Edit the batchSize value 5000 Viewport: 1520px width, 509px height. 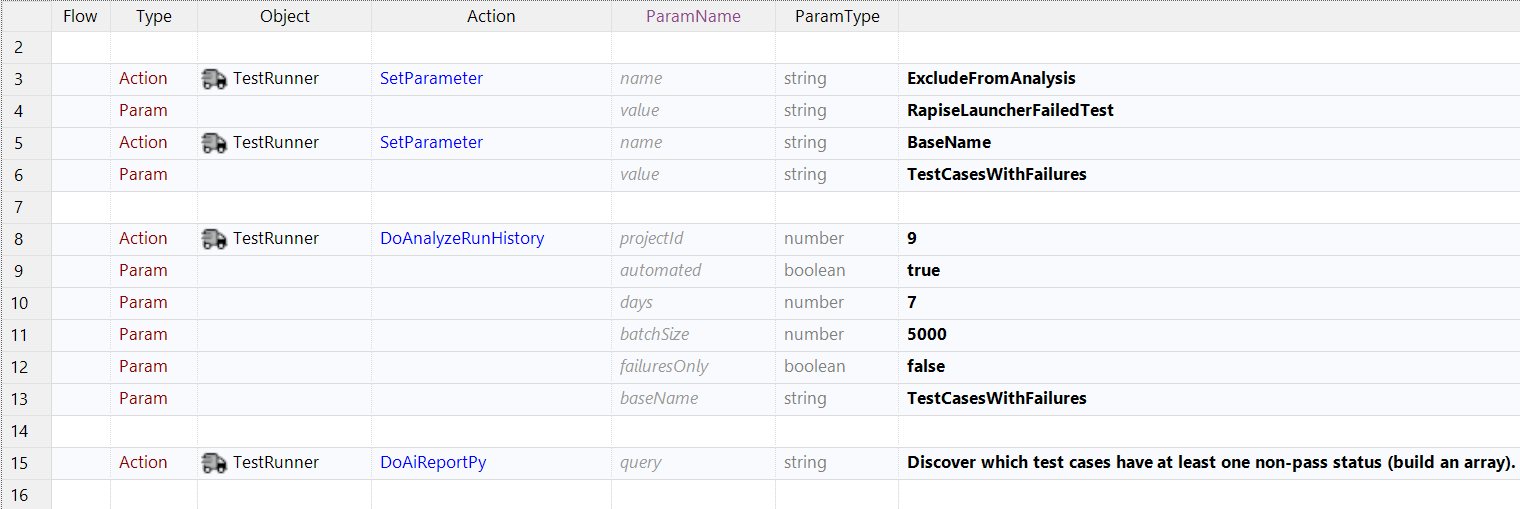927,335
